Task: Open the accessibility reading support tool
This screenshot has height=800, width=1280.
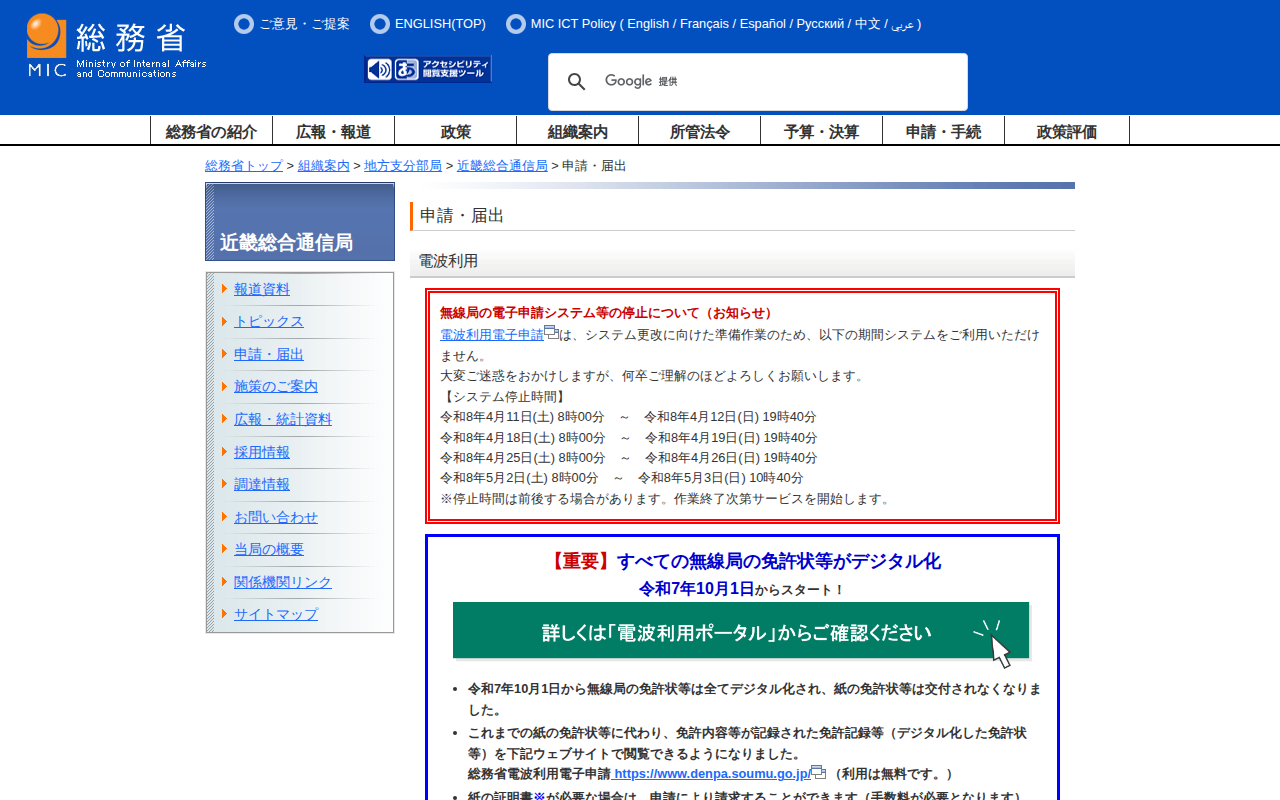Action: tap(428, 69)
